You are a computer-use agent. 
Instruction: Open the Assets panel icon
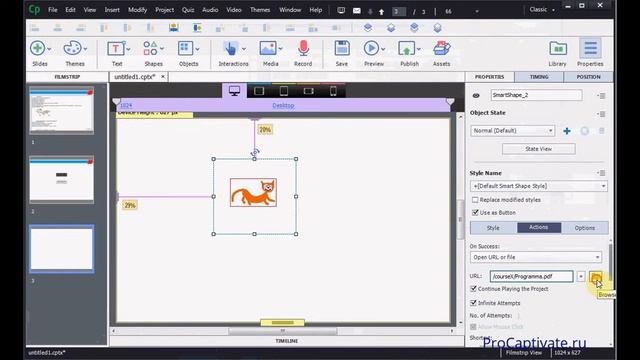441,49
